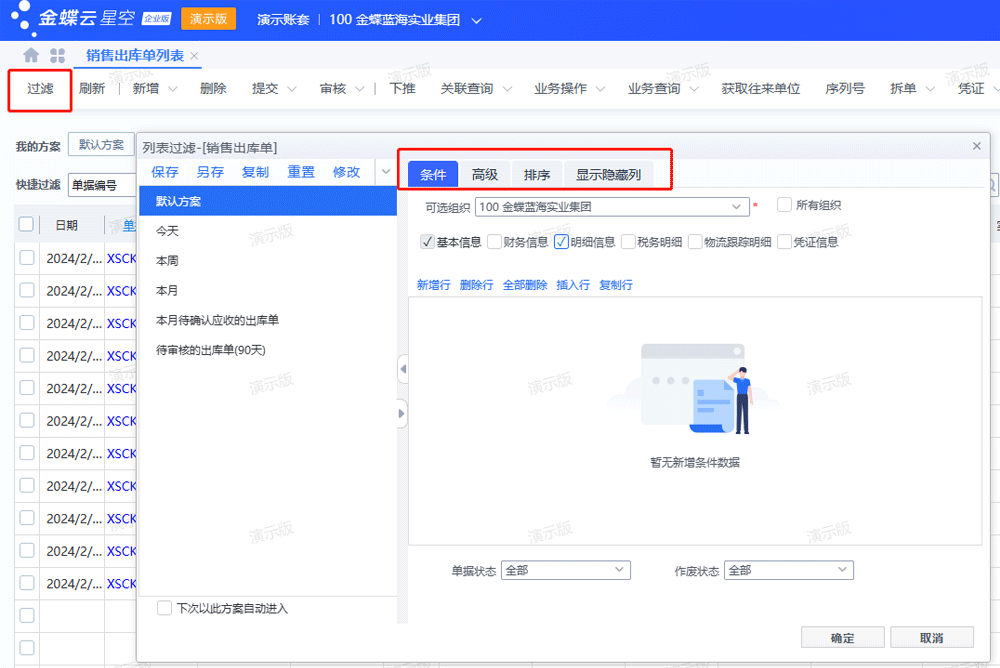Click 刷新 to refresh the list
Image resolution: width=1000 pixels, height=668 pixels.
[x=92, y=88]
